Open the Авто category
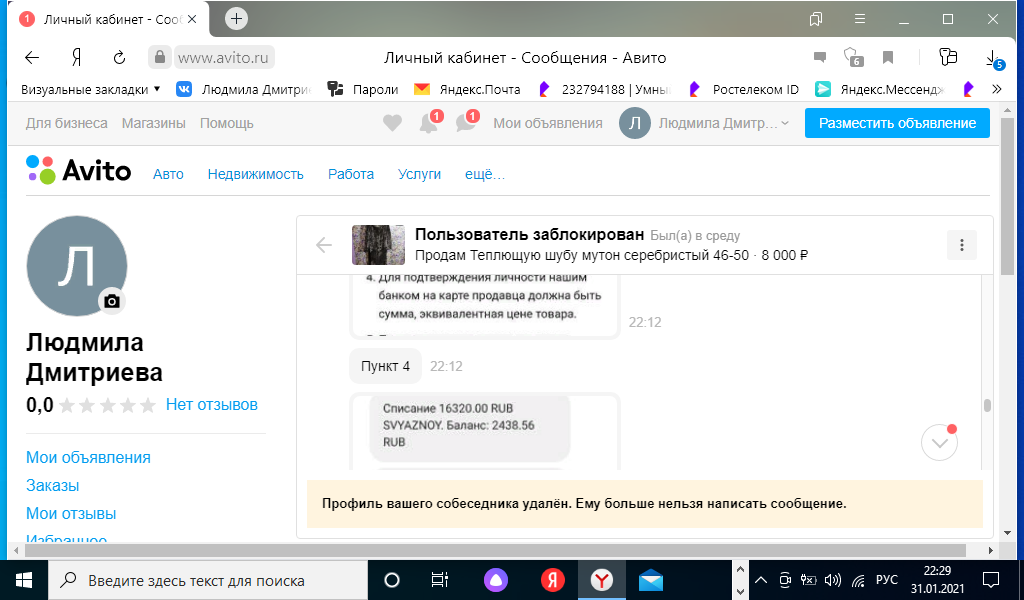This screenshot has height=600, width=1024. click(168, 174)
